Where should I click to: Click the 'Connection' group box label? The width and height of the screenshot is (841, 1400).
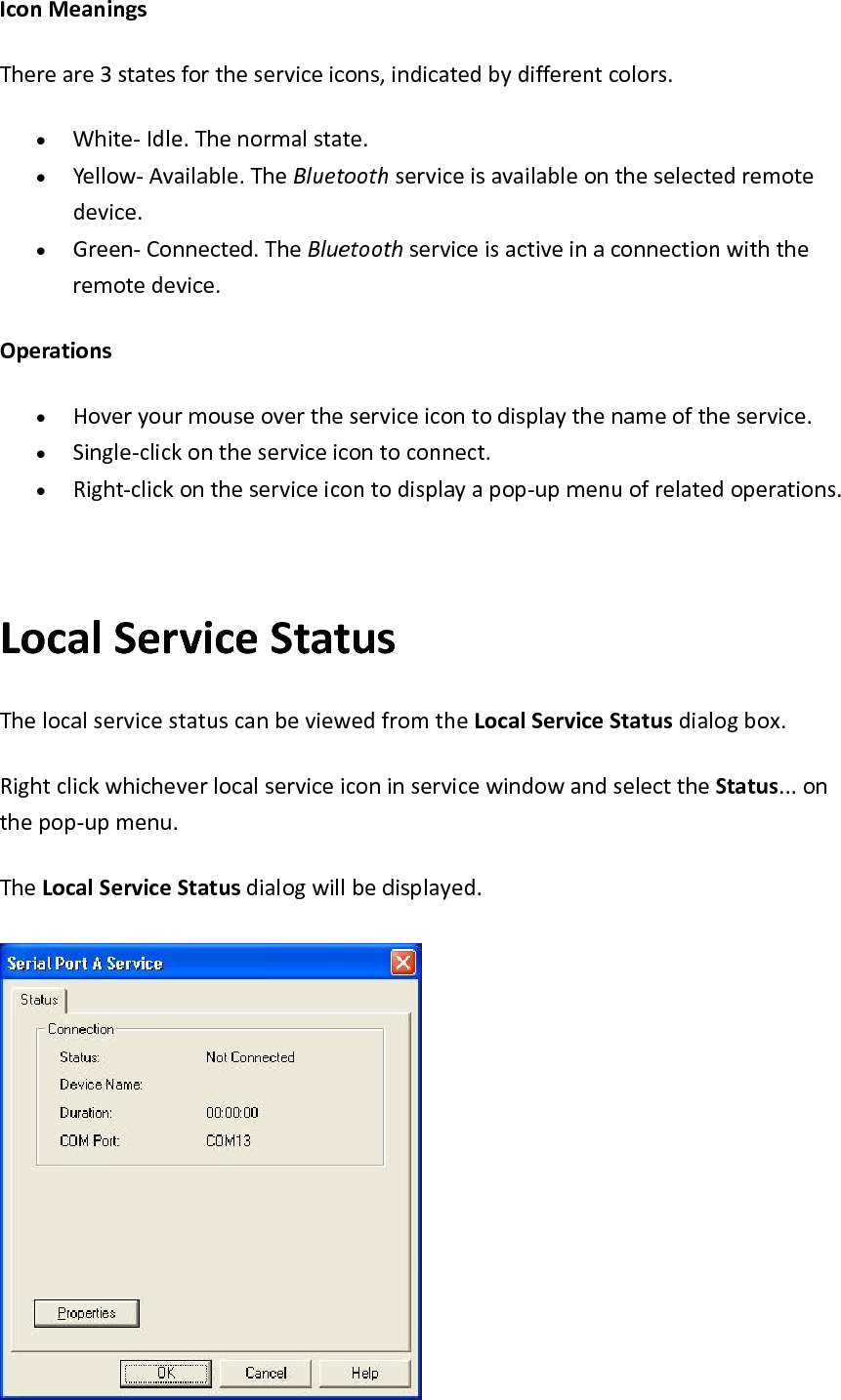click(x=80, y=1029)
